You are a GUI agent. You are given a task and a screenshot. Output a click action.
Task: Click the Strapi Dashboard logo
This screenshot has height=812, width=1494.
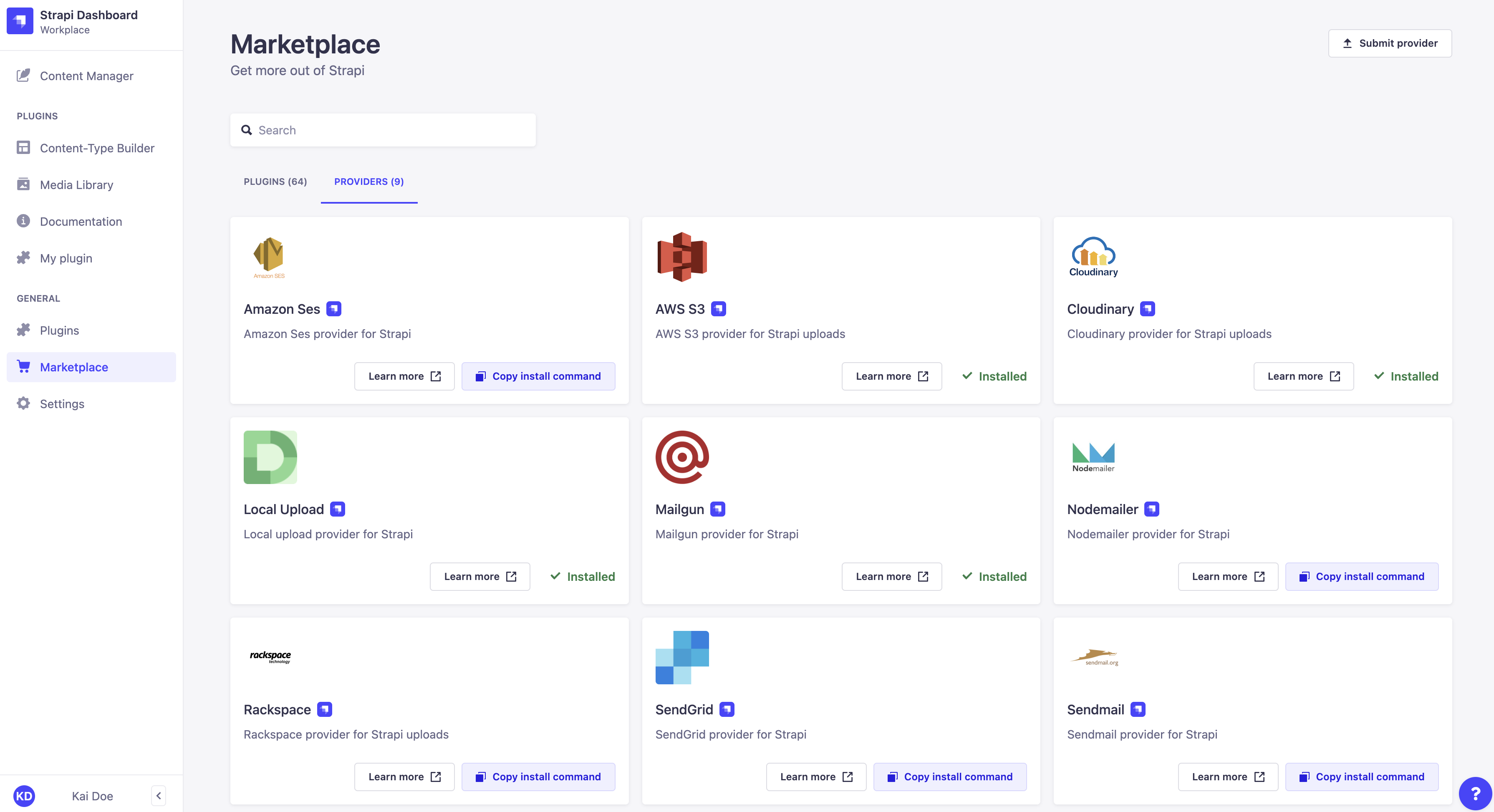tap(20, 20)
